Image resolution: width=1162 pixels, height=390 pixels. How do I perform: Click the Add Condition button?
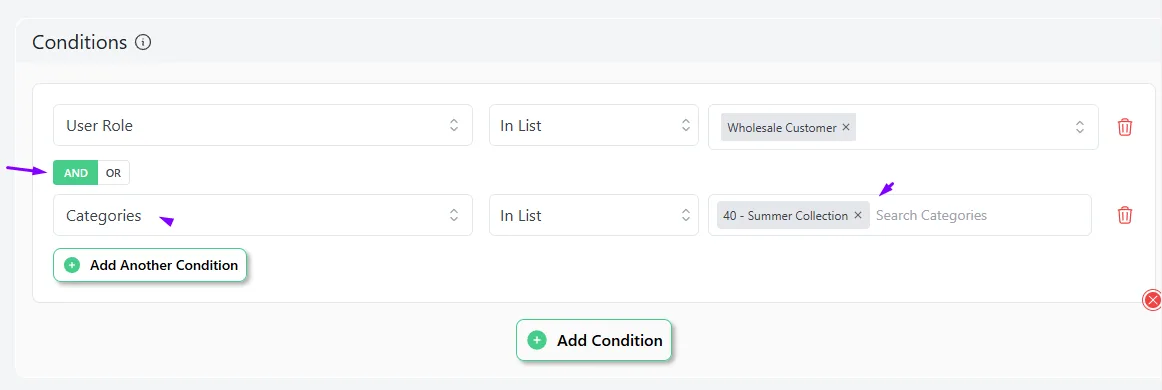(x=594, y=340)
